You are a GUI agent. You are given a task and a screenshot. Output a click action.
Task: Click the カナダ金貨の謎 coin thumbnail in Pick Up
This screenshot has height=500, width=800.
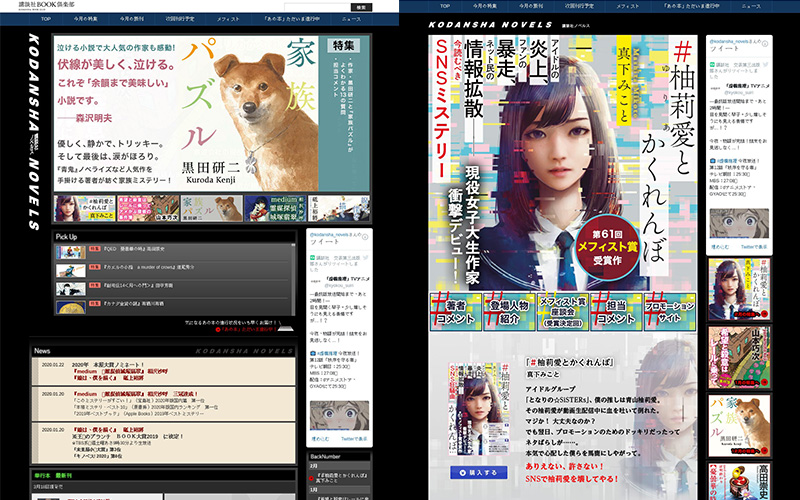click(71, 308)
